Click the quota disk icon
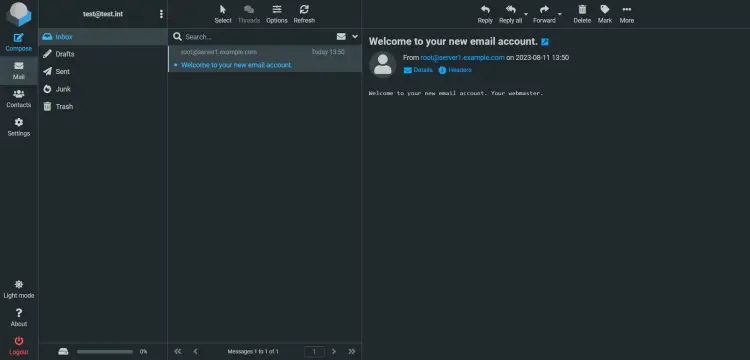 tap(63, 351)
